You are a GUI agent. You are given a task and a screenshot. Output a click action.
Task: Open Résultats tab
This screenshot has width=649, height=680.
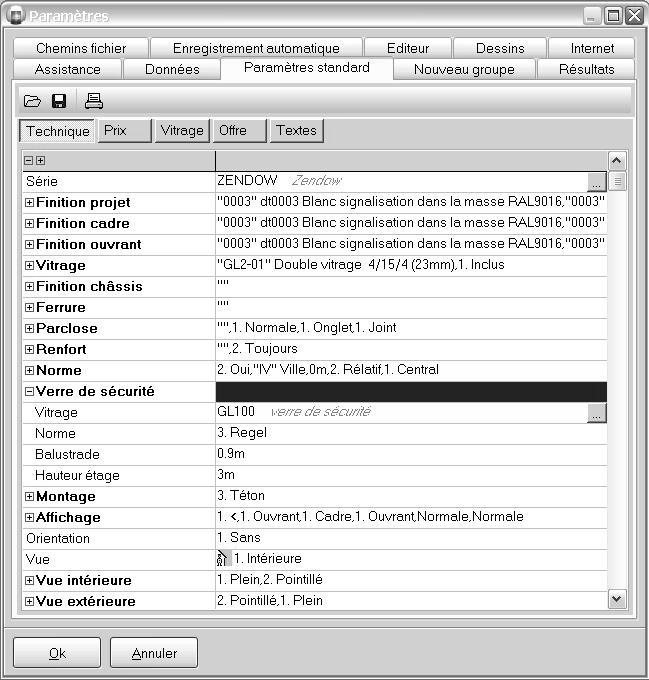586,69
